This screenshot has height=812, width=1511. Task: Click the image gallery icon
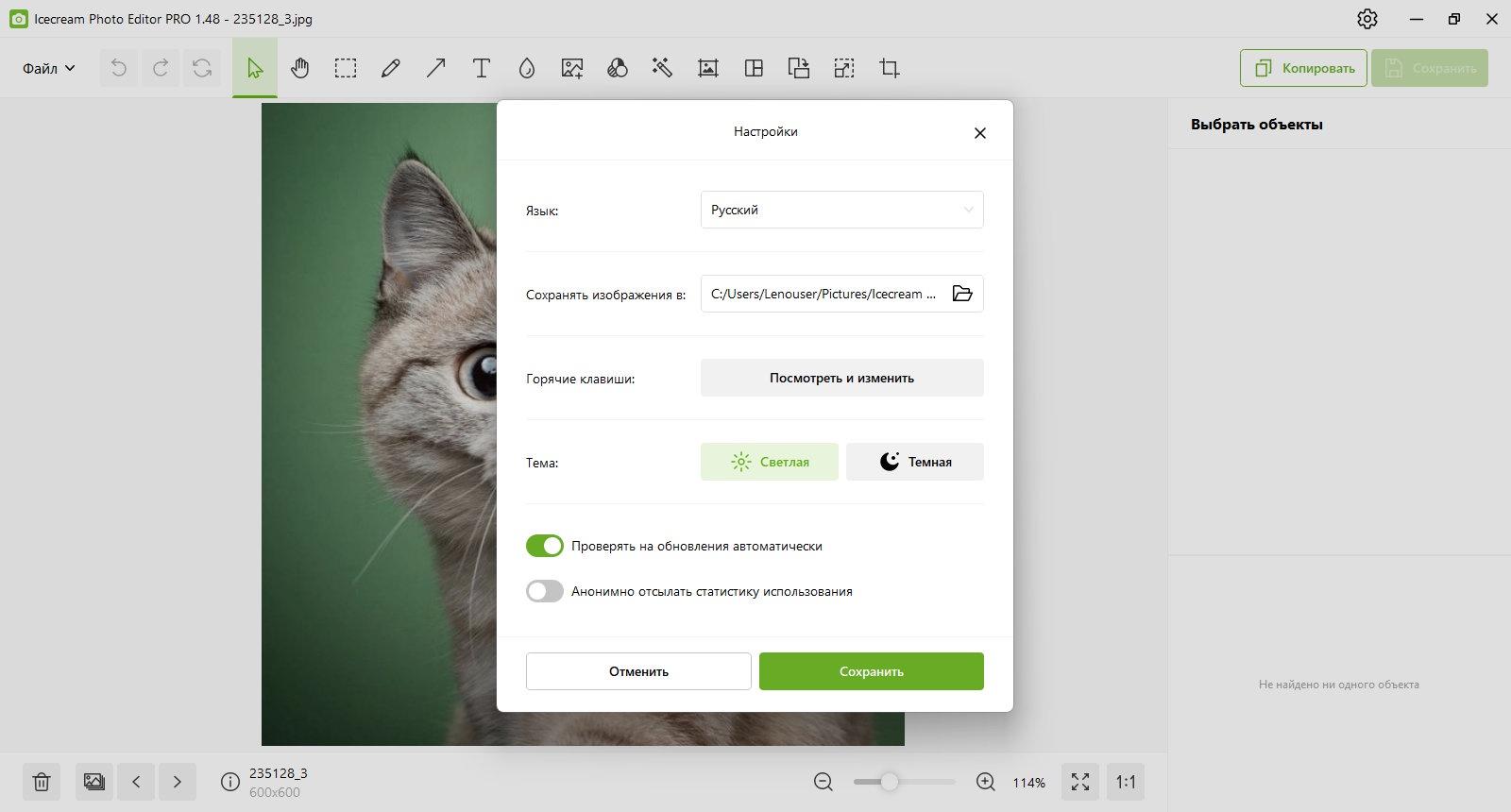coord(94,782)
